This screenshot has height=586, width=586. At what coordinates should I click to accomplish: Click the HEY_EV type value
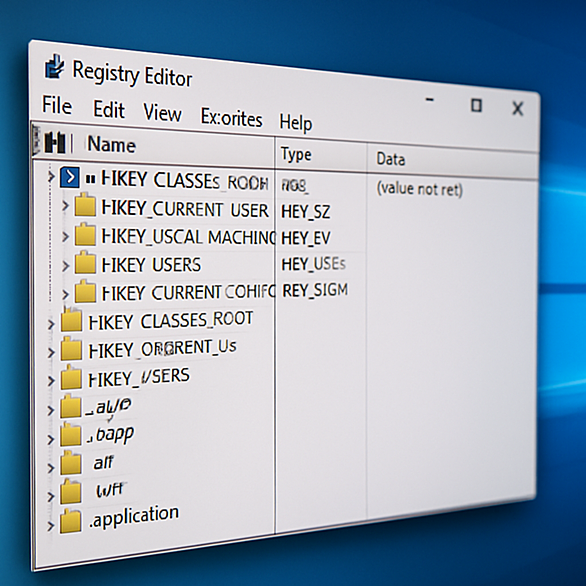click(x=306, y=238)
